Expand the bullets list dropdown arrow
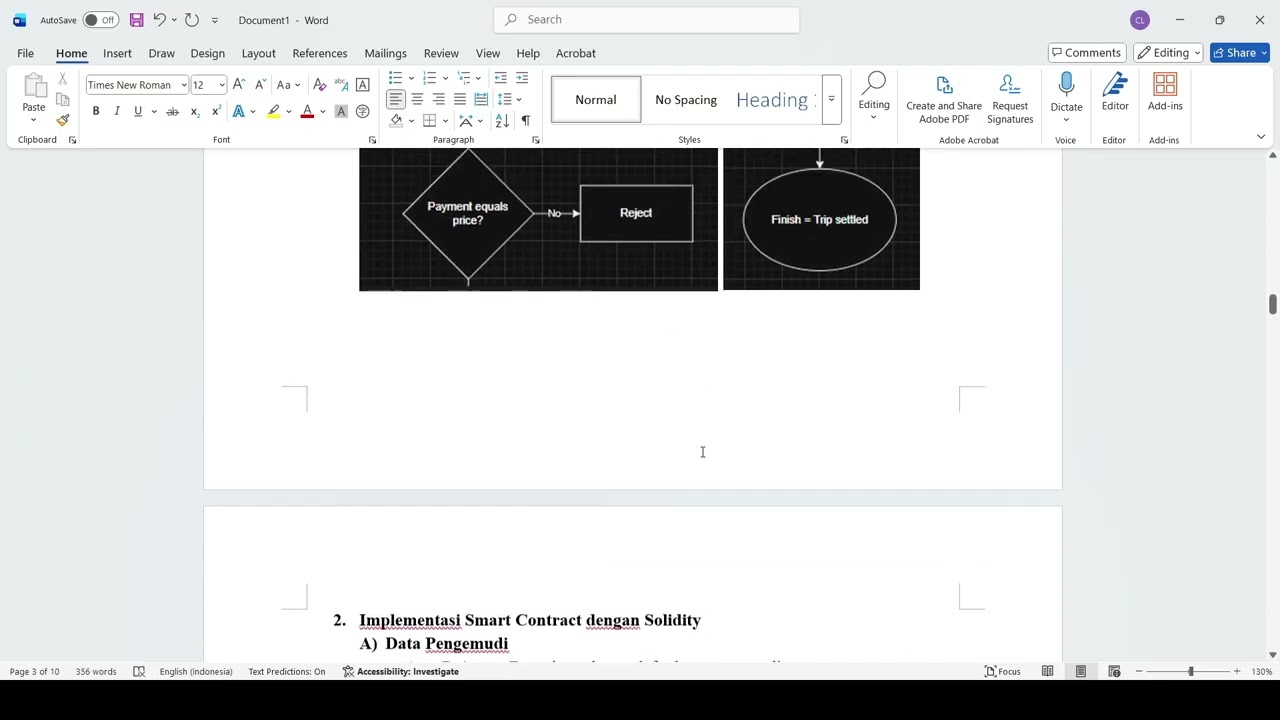 tap(411, 78)
